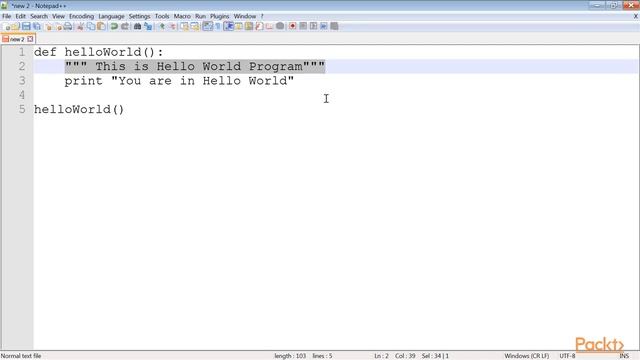Screen dimensions: 640x360
Task: Click the Zoom Out toolbar icon
Action: coord(173,27)
